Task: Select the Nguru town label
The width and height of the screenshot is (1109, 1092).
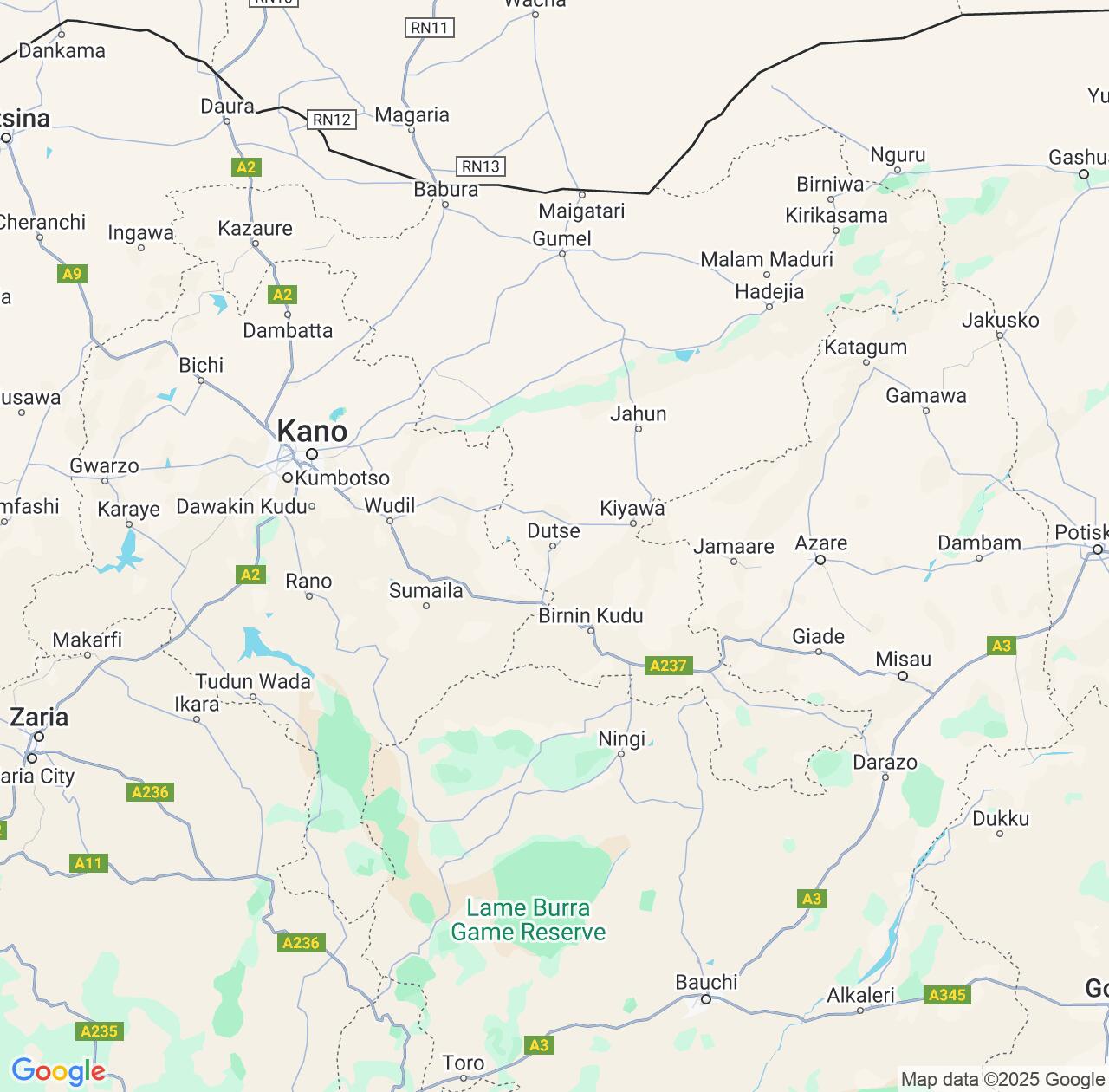Action: point(898,155)
